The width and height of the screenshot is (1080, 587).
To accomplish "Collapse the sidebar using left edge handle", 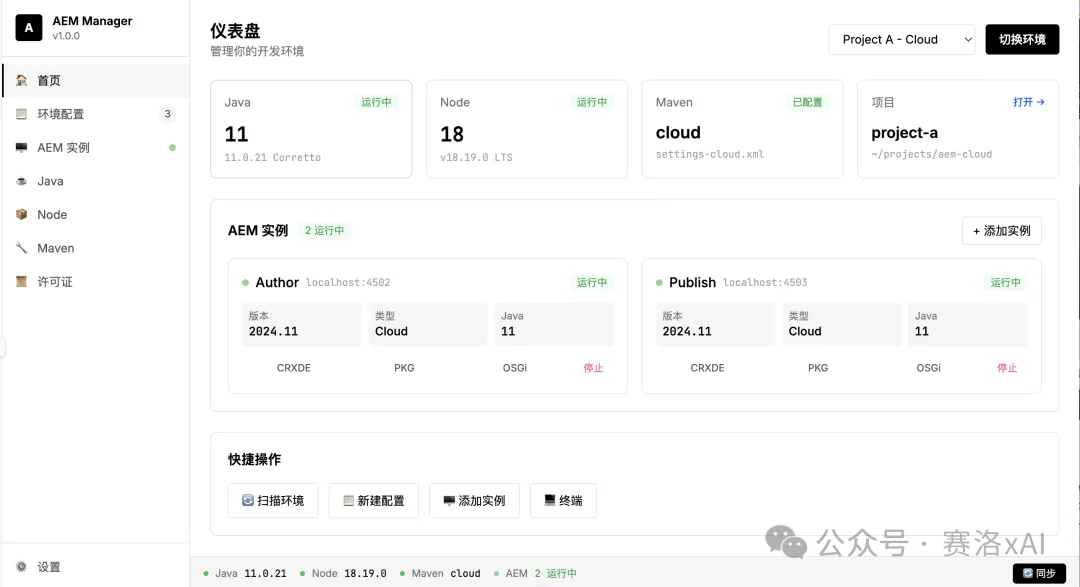I will tap(3, 347).
